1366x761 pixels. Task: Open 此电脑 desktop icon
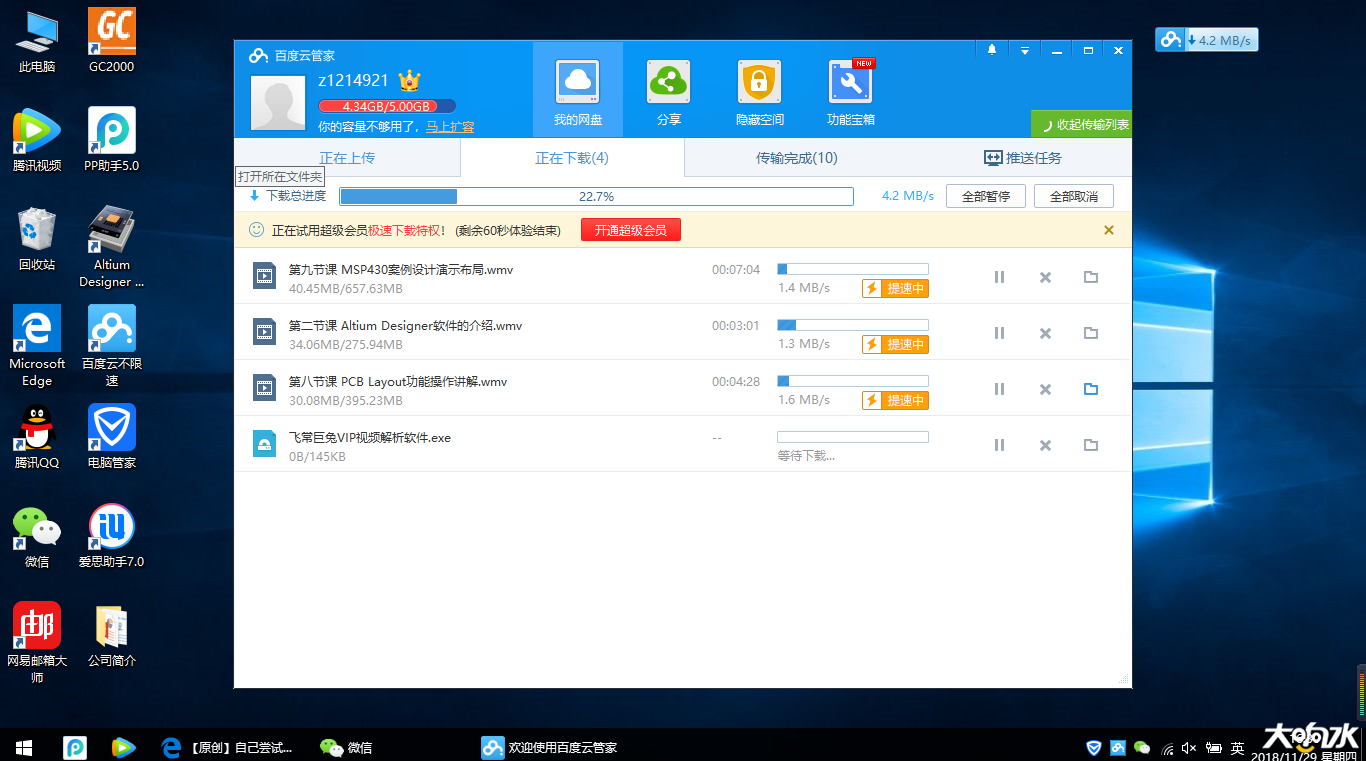pyautogui.click(x=37, y=41)
